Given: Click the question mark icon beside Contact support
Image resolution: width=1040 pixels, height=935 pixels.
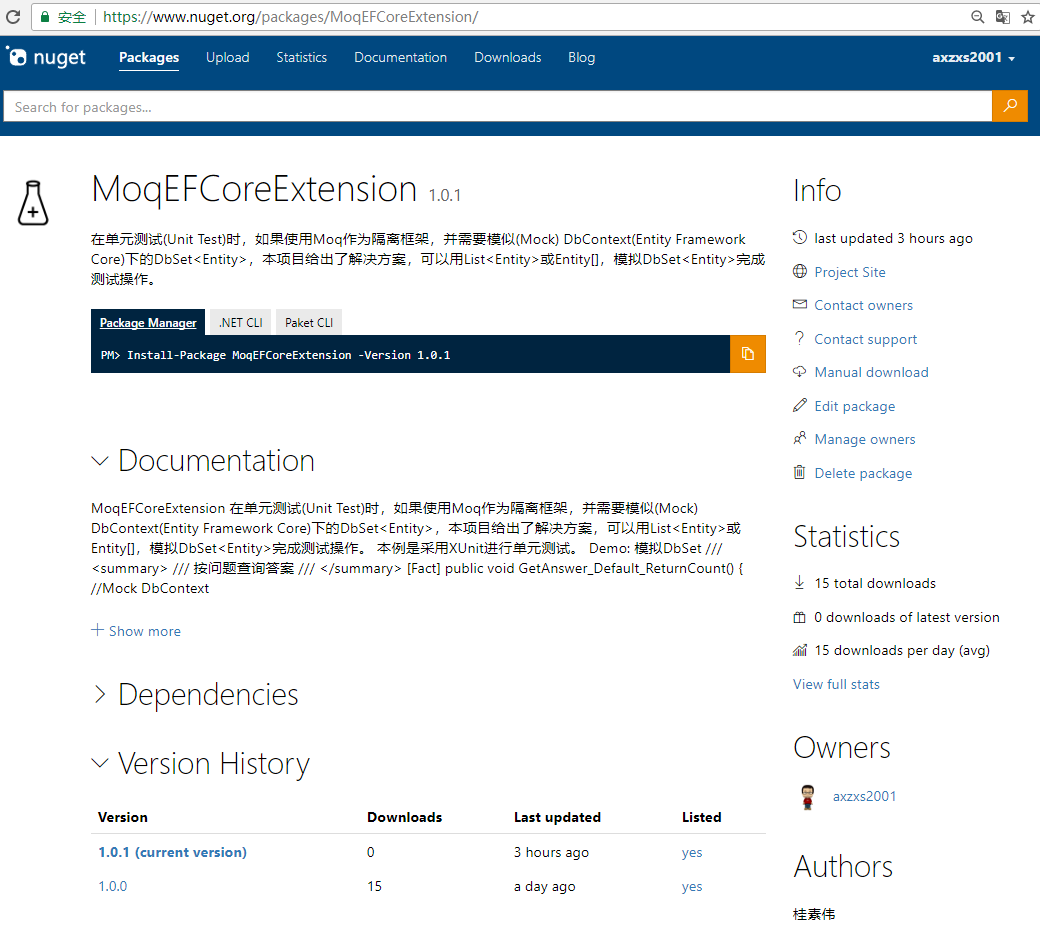Looking at the screenshot, I should [x=800, y=338].
